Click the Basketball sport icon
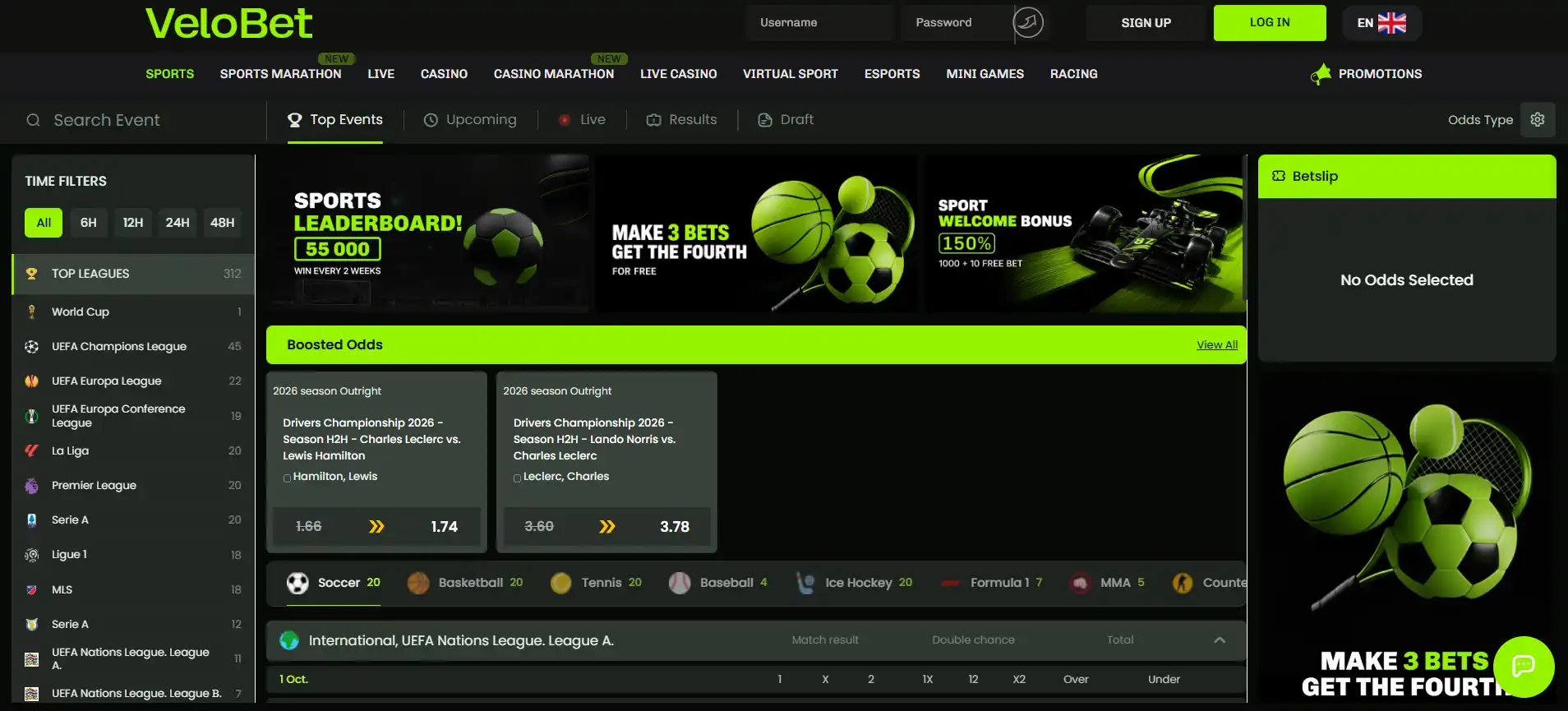 coord(418,583)
